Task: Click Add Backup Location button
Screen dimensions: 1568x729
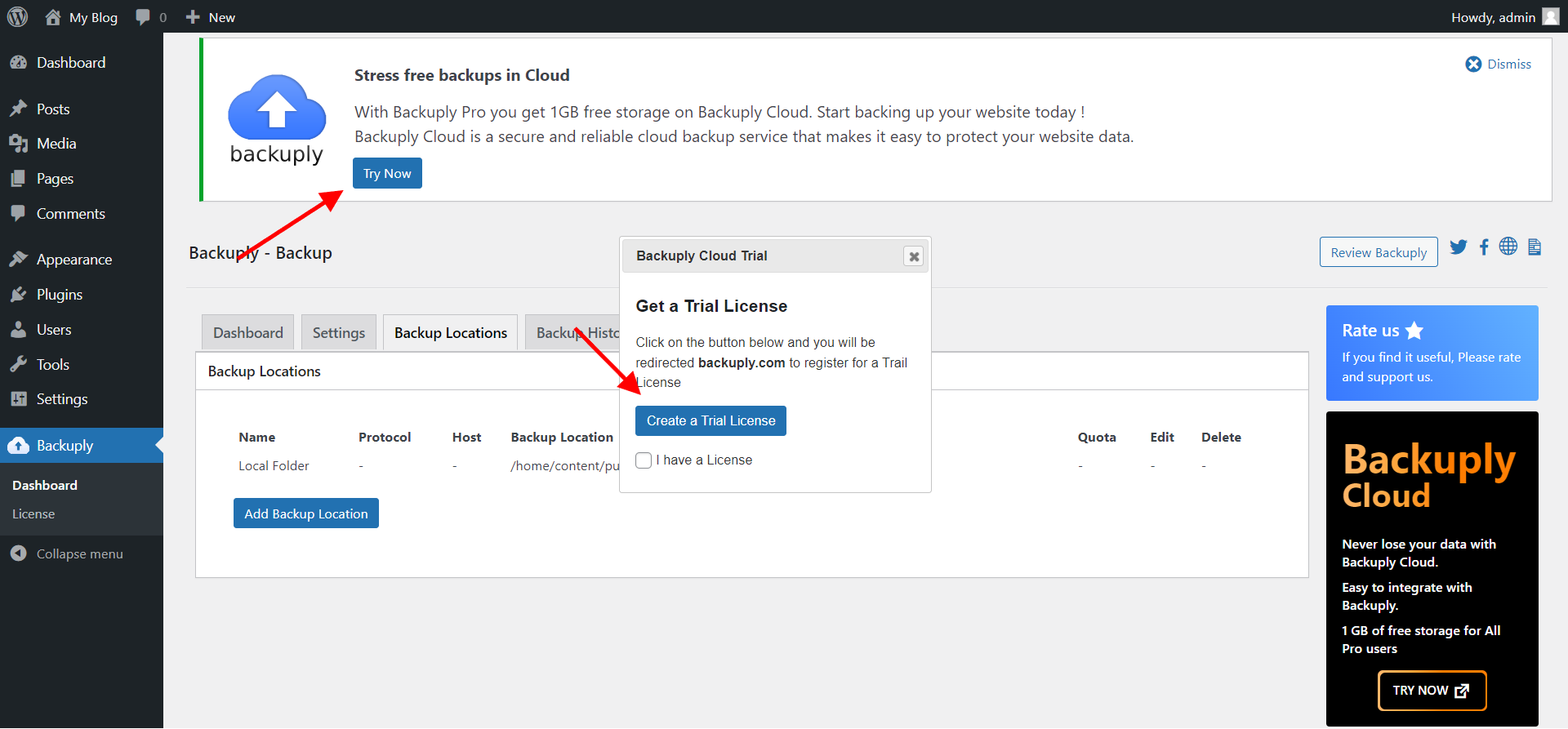Action: [306, 513]
